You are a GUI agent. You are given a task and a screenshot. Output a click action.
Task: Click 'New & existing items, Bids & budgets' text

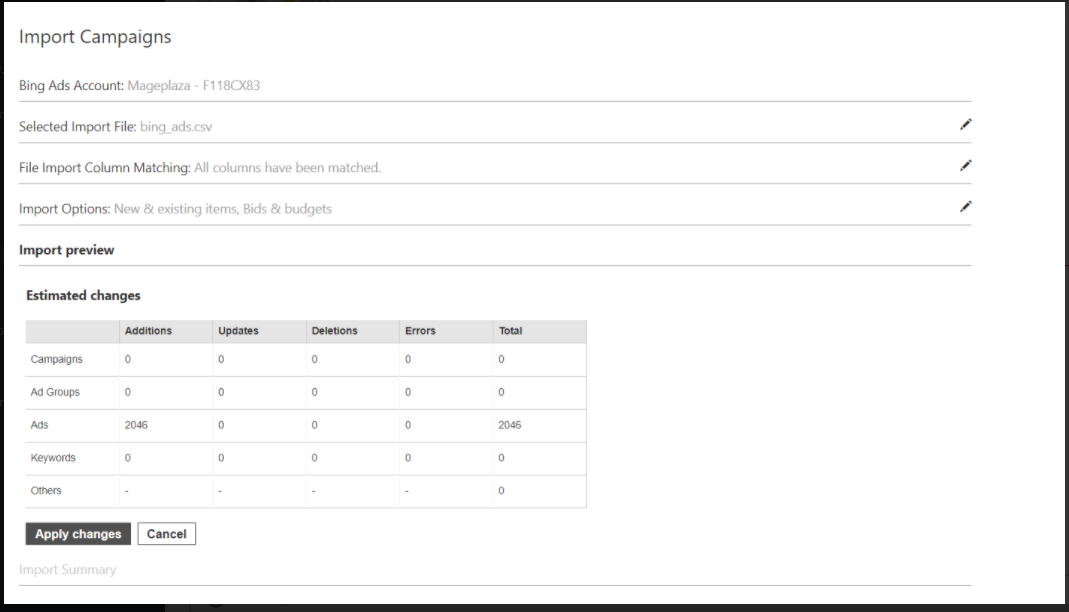[x=222, y=209]
